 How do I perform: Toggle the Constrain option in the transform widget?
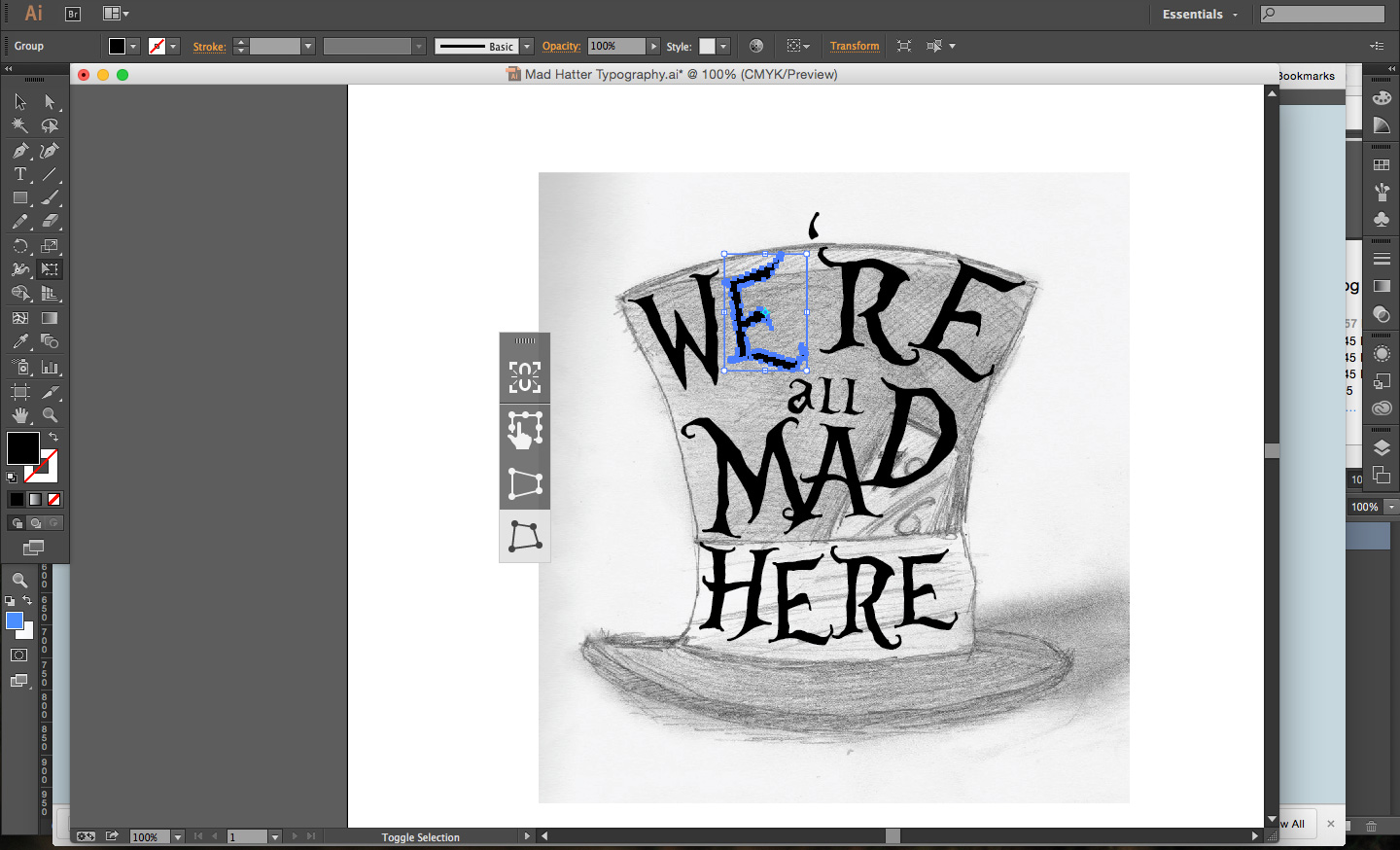click(525, 377)
